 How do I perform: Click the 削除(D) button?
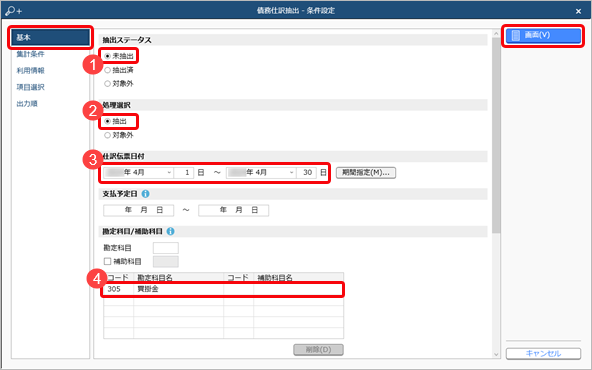[x=318, y=350]
